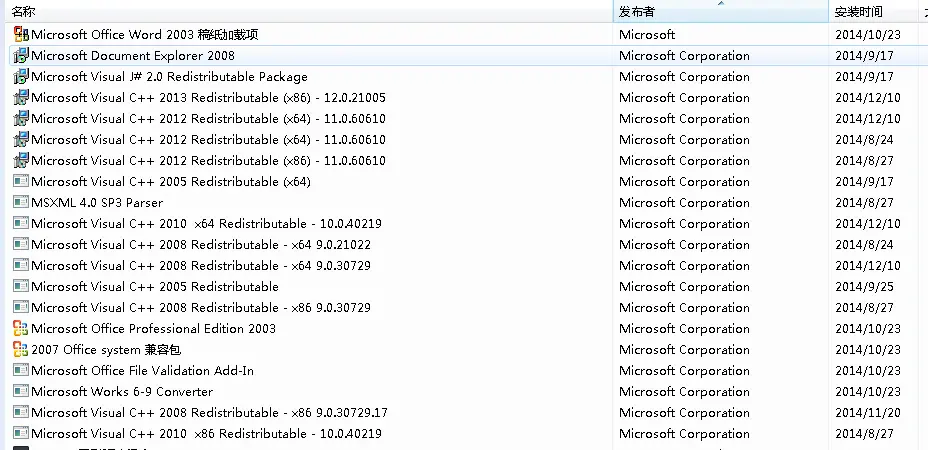Screen dimensions: 928x450
Task: Click the Microsoft Document Explorer 2008 icon
Action: pos(21,56)
